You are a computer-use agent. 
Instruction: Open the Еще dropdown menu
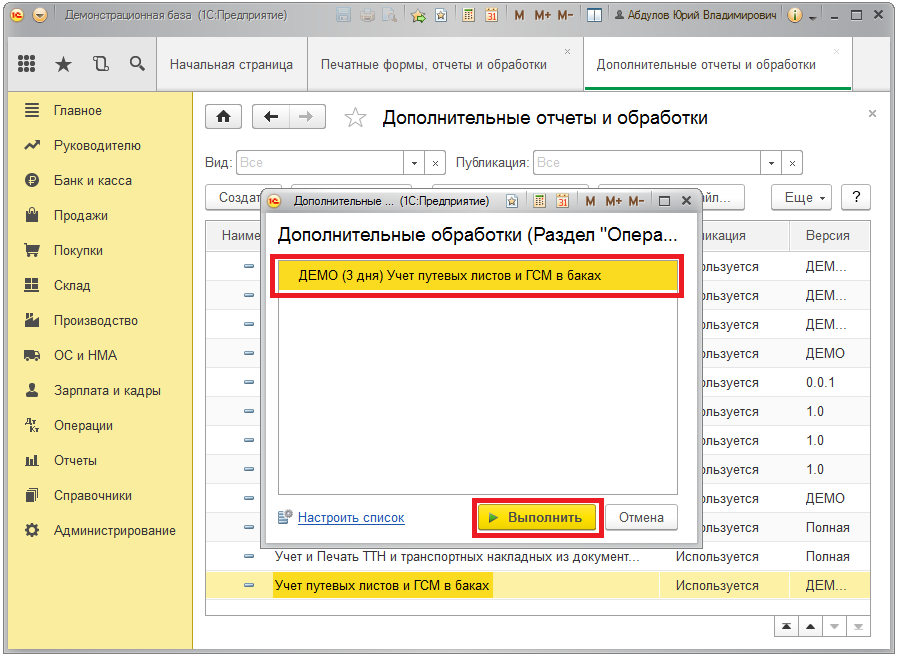click(x=805, y=197)
